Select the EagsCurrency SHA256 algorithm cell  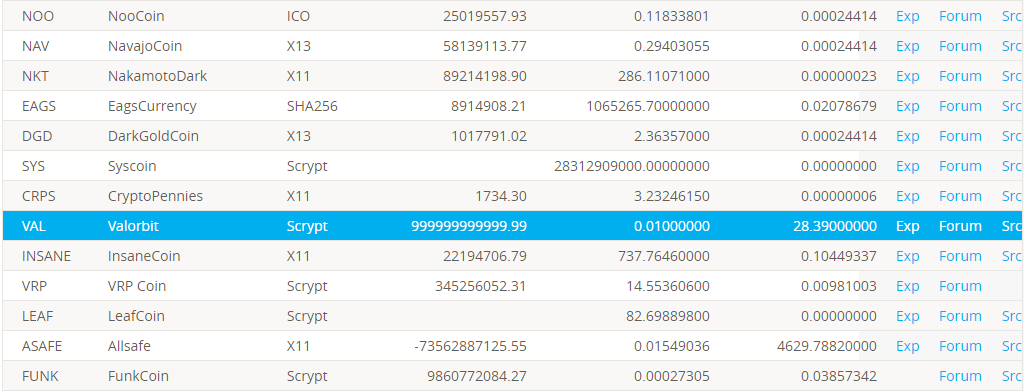312,106
